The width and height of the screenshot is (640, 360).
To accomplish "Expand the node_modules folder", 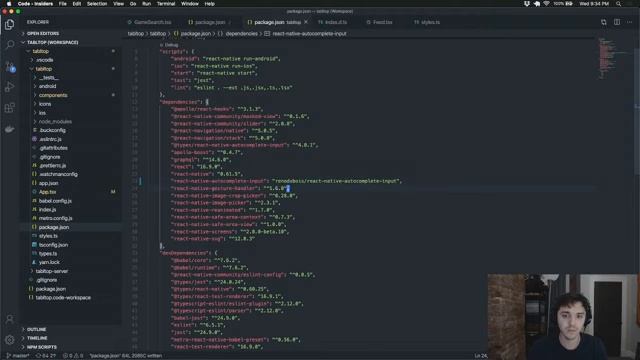I will [x=55, y=122].
